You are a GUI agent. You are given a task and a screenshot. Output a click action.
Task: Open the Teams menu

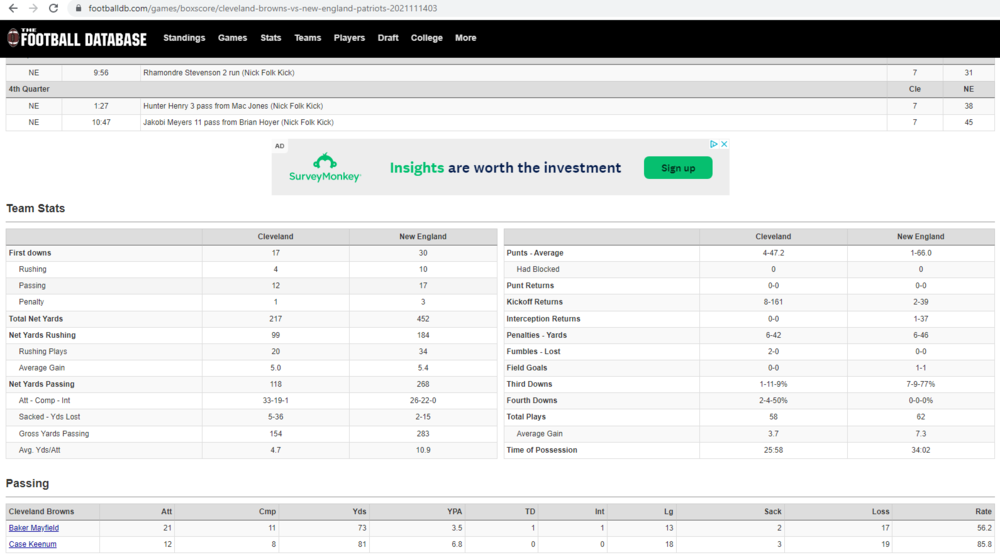(307, 38)
